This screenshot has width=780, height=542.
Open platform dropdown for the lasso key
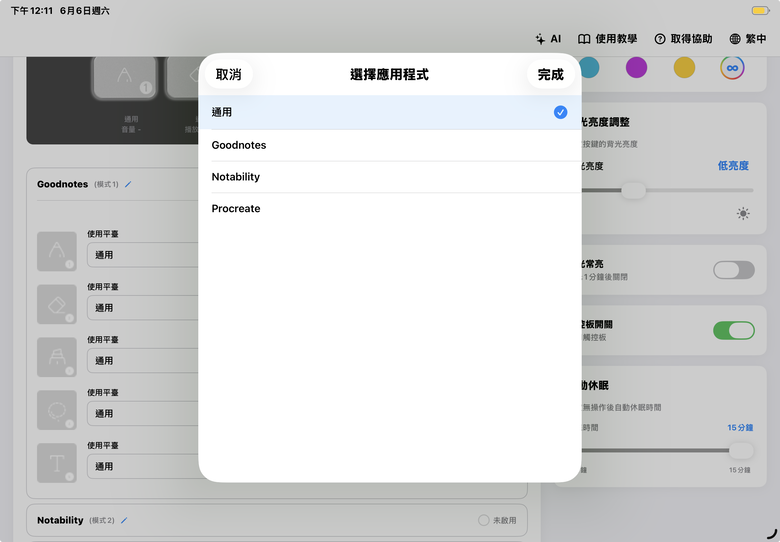[143, 413]
